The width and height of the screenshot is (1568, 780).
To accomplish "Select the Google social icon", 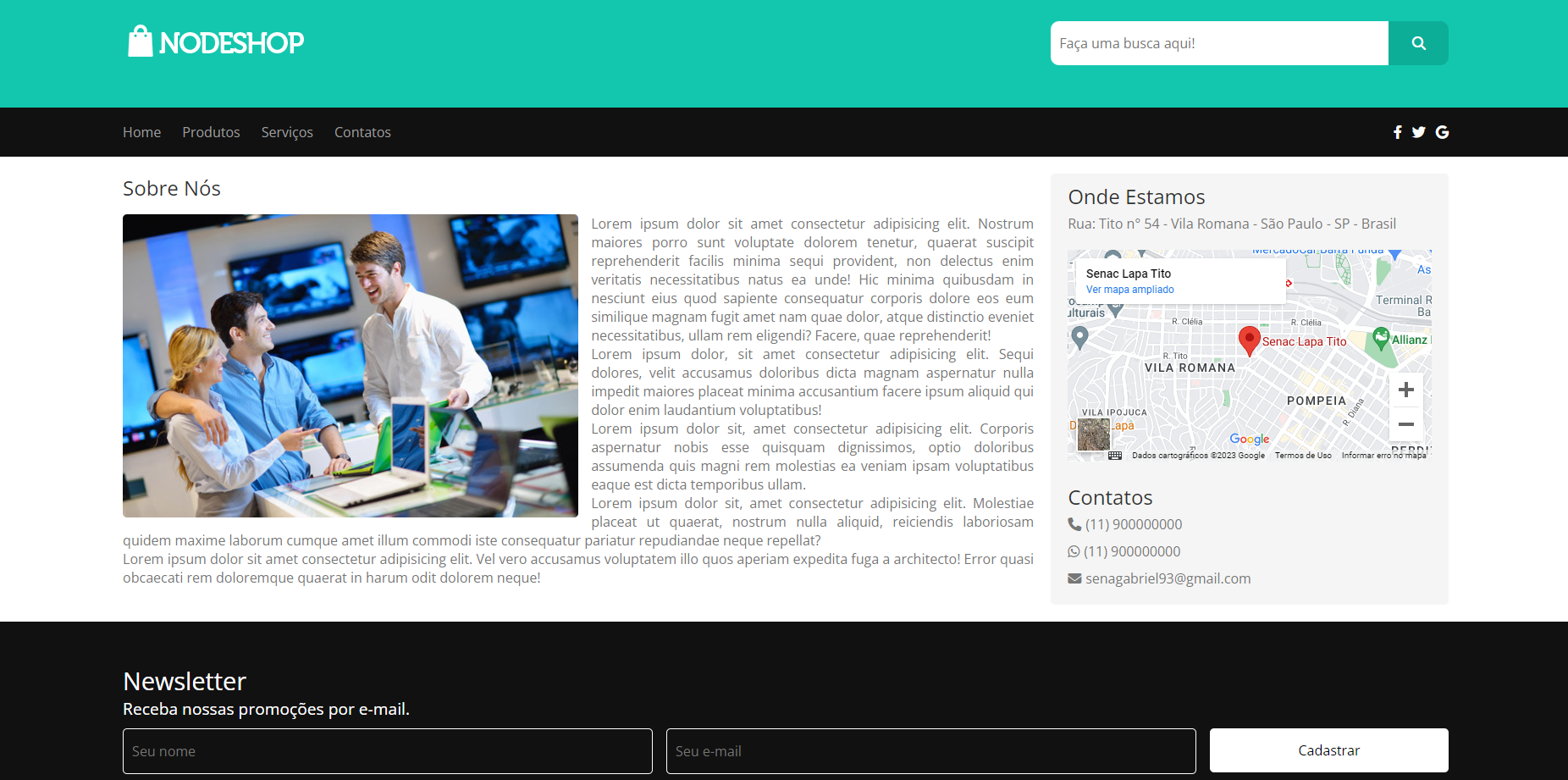I will pyautogui.click(x=1441, y=132).
